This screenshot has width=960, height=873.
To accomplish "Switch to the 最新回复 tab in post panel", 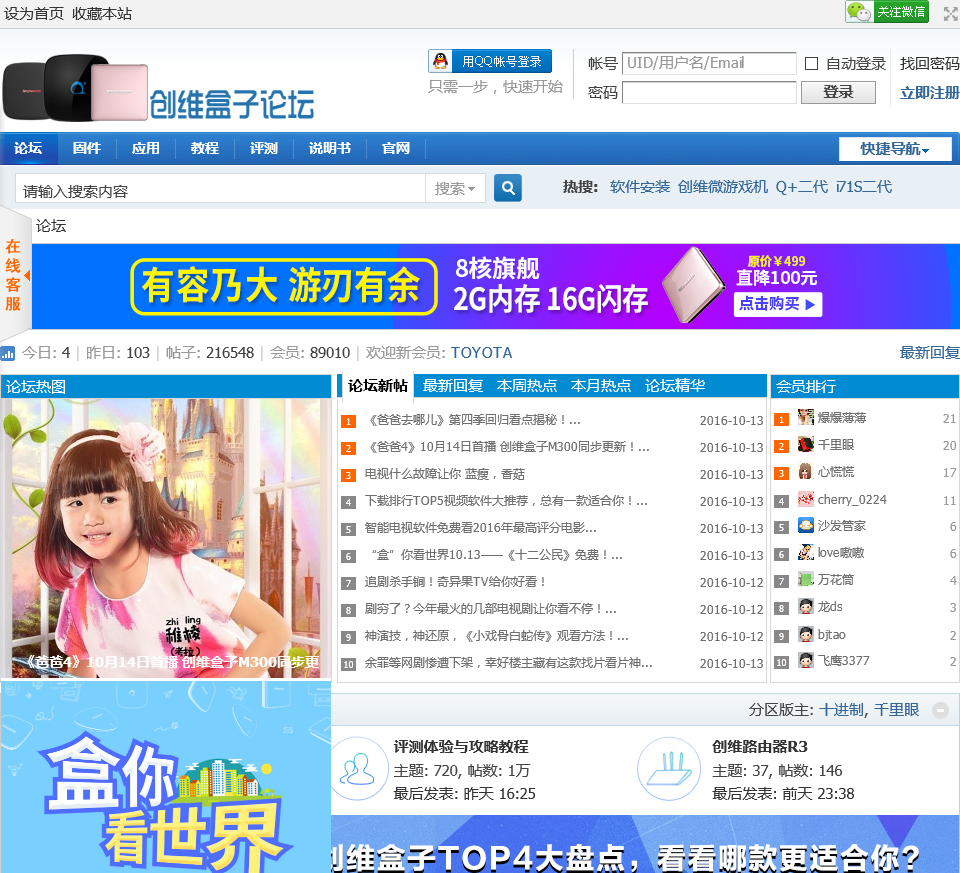I will coord(453,386).
